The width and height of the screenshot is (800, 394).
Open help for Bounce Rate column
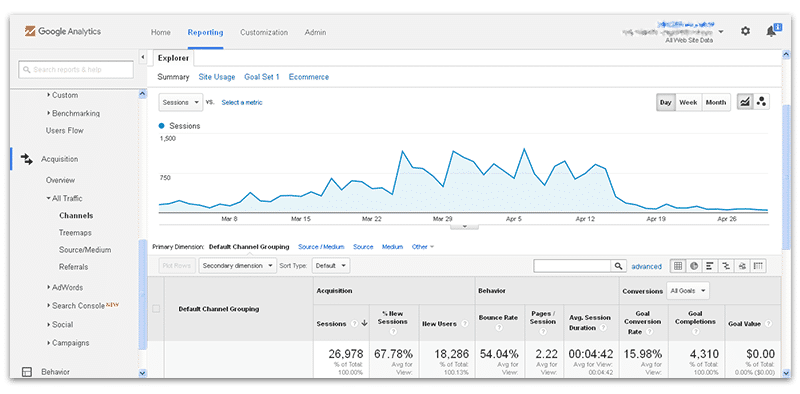point(498,328)
